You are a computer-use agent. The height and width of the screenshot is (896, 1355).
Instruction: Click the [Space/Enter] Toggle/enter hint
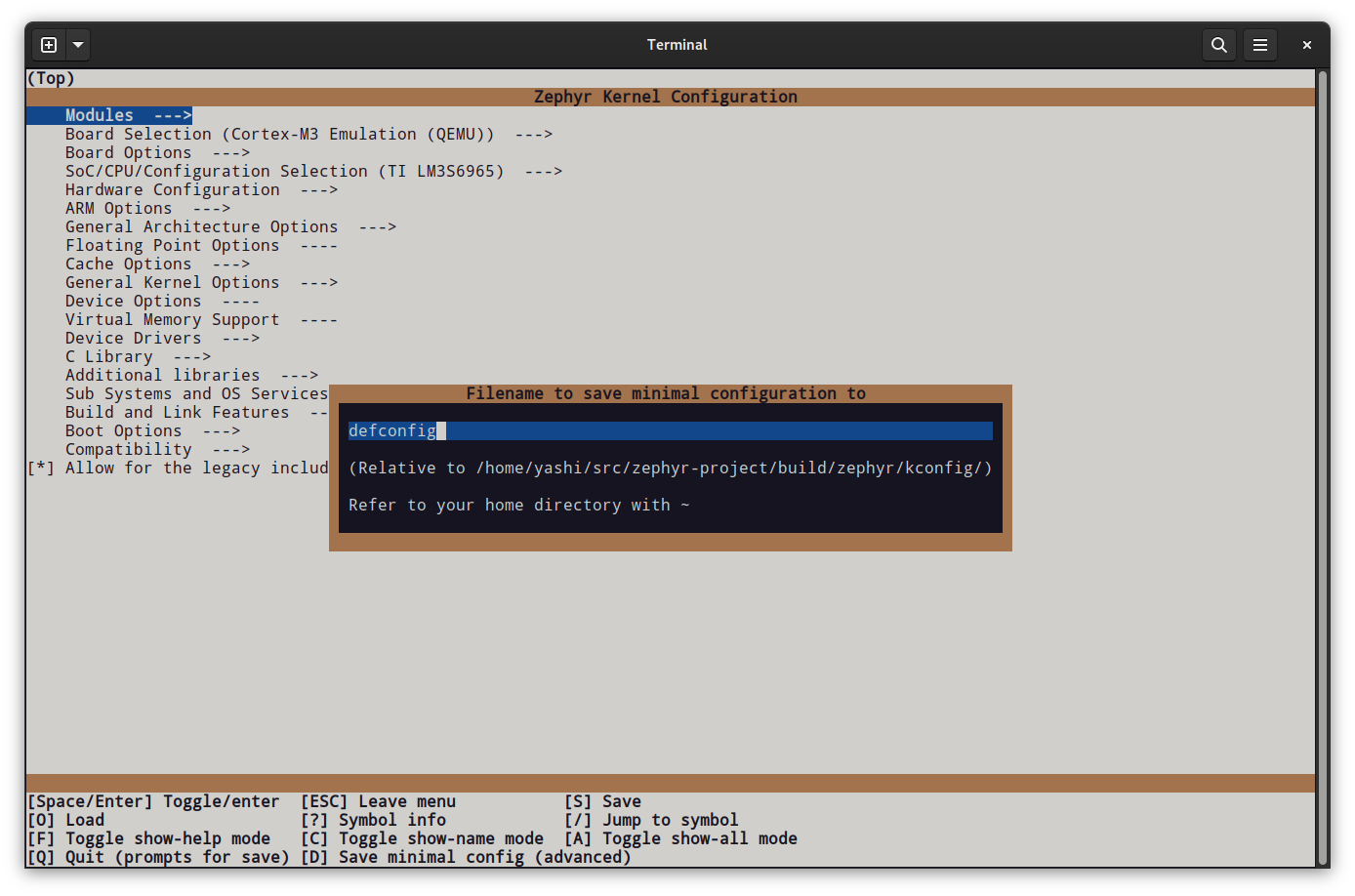(153, 801)
